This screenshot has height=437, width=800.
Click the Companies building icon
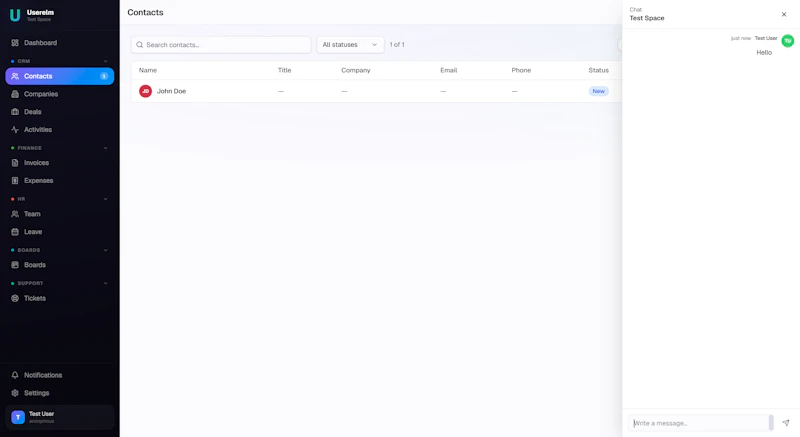(x=15, y=94)
